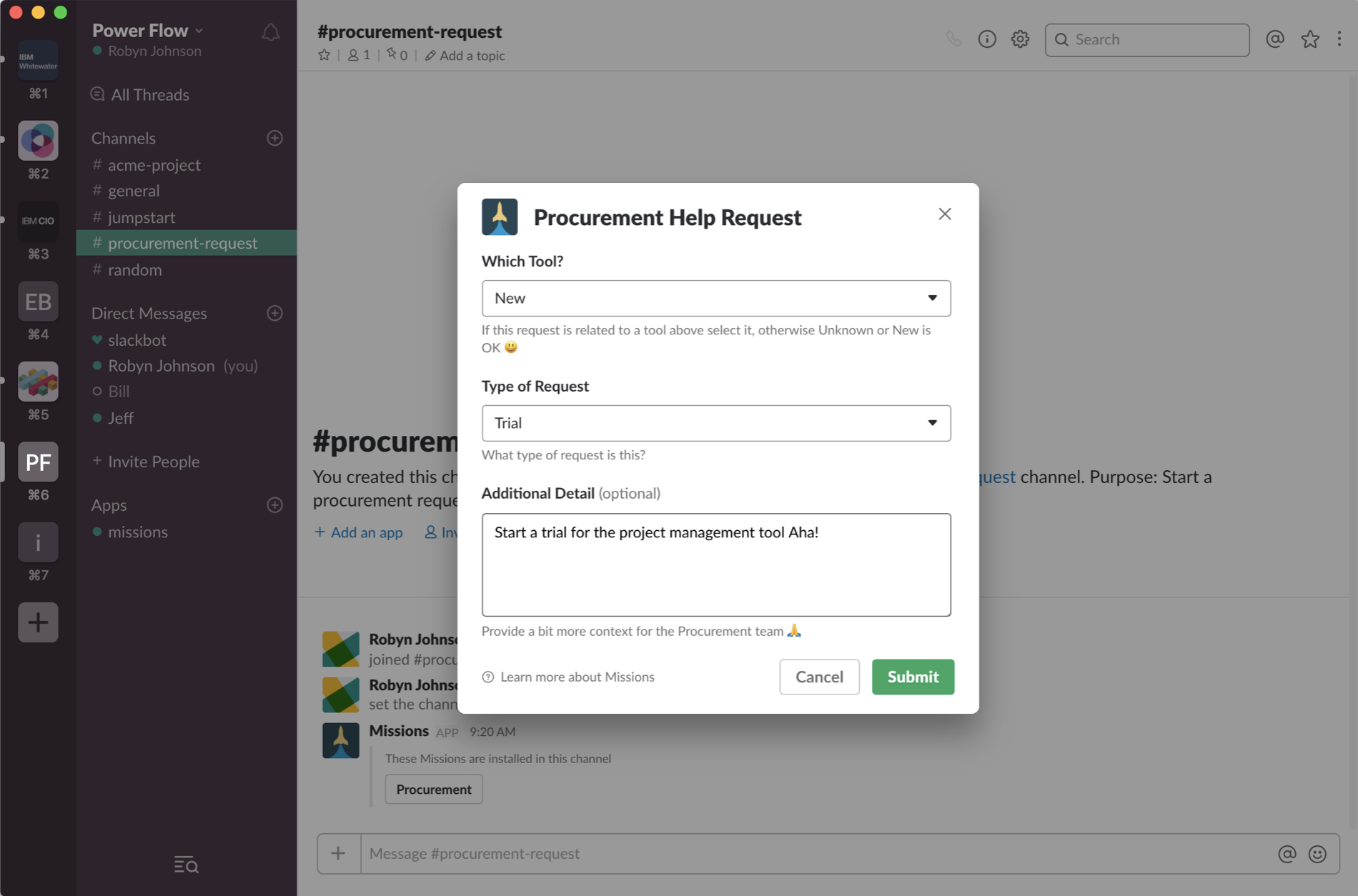Select the procurement-request channel in the sidebar
The width and height of the screenshot is (1358, 896).
[186, 243]
